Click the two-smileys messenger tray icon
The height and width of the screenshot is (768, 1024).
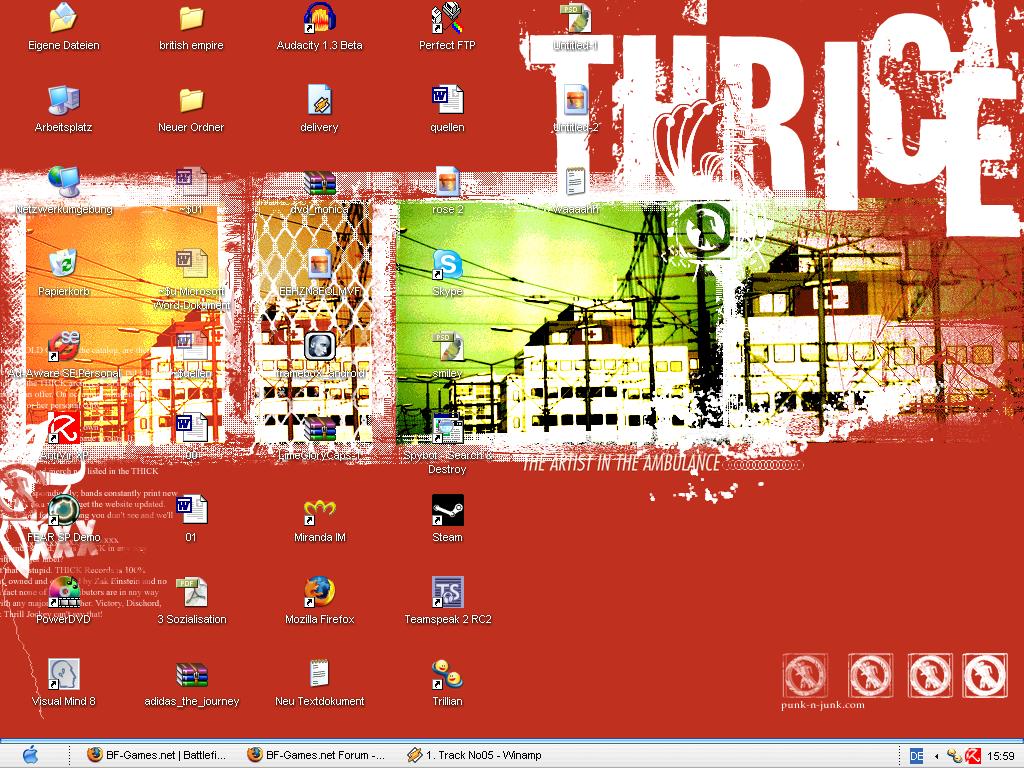pyautogui.click(x=954, y=756)
